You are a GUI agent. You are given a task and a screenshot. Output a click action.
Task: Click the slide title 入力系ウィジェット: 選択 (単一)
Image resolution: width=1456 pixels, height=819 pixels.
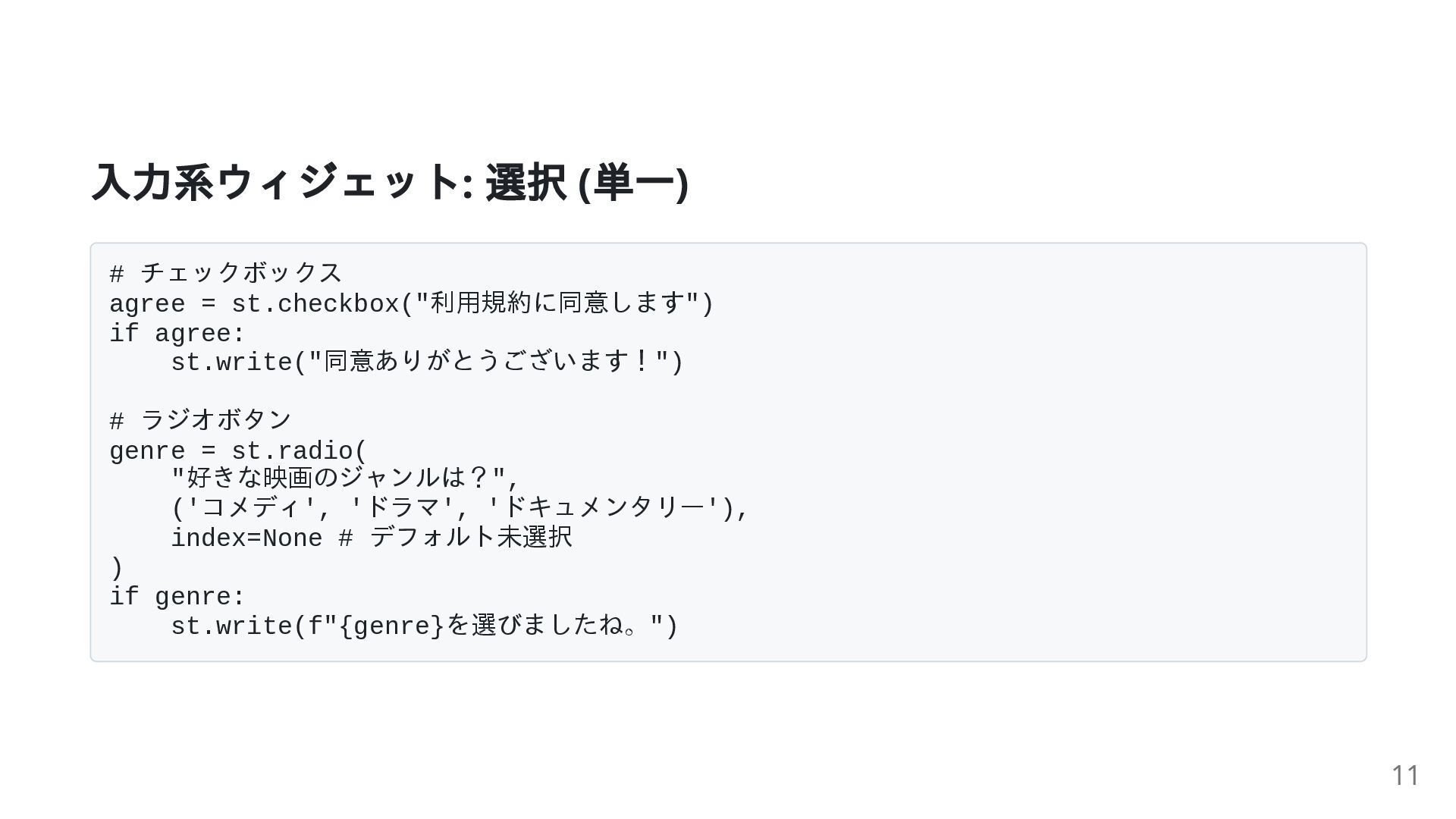389,183
